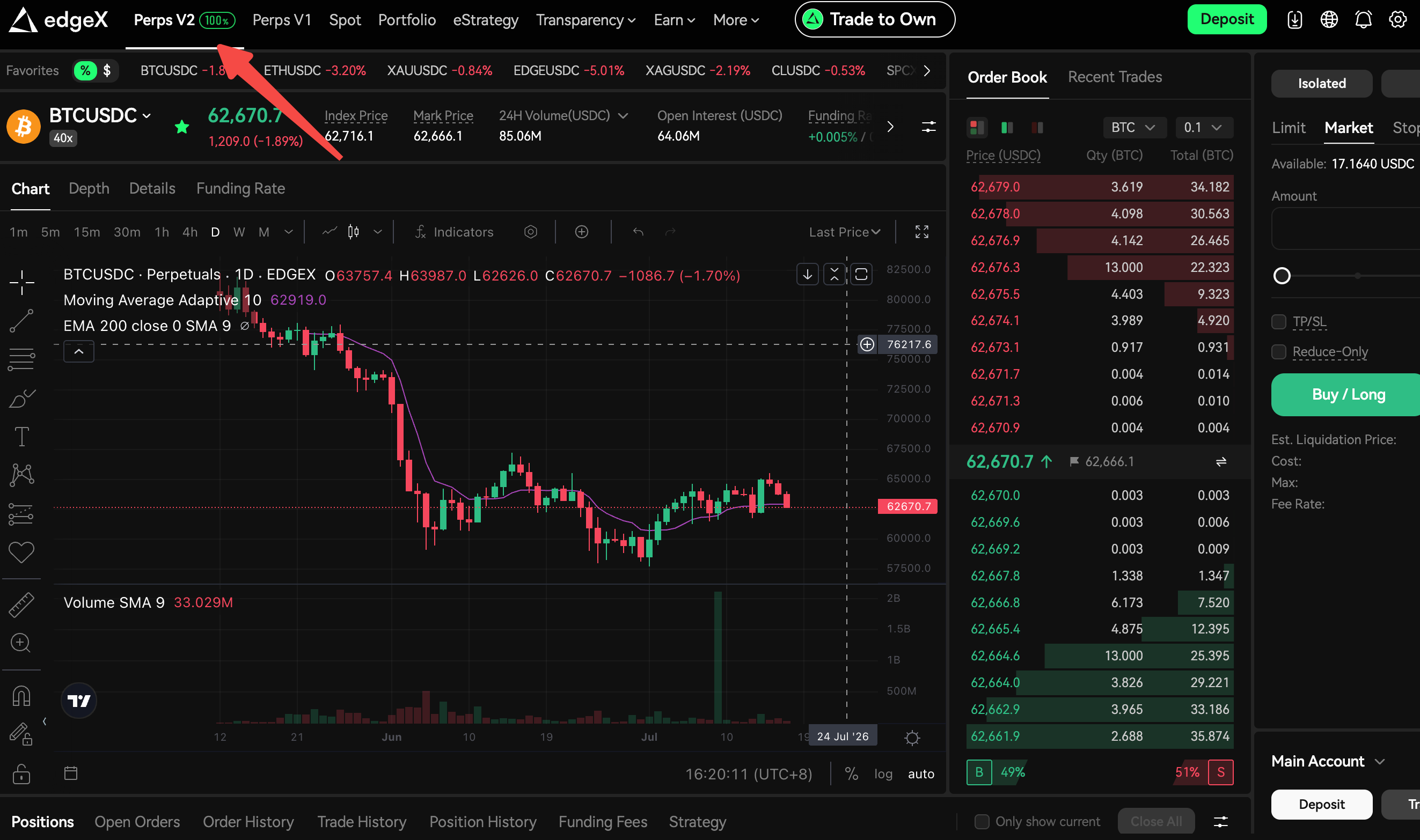The height and width of the screenshot is (840, 1420).
Task: Open market stats display settings
Action: coord(928,127)
